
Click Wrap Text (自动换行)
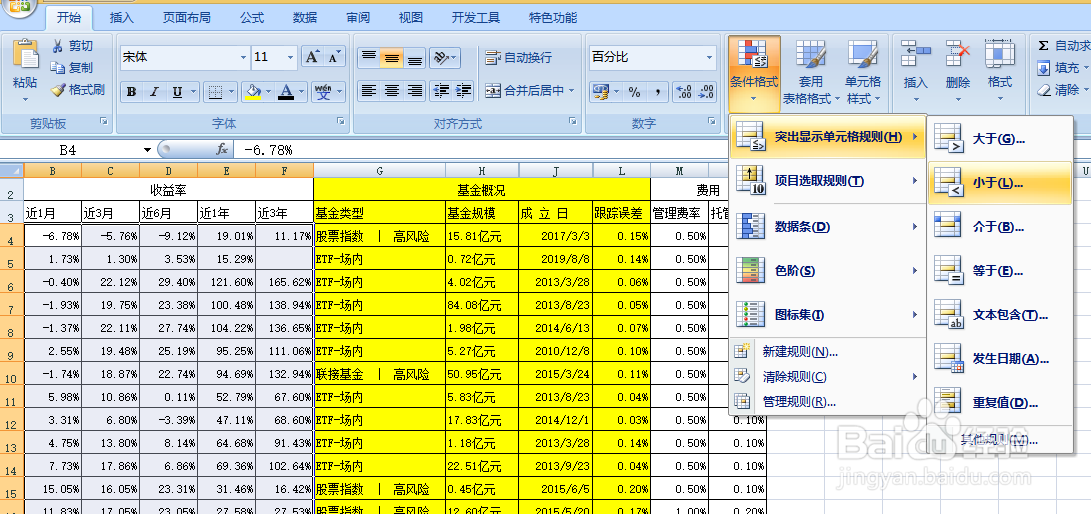point(518,58)
